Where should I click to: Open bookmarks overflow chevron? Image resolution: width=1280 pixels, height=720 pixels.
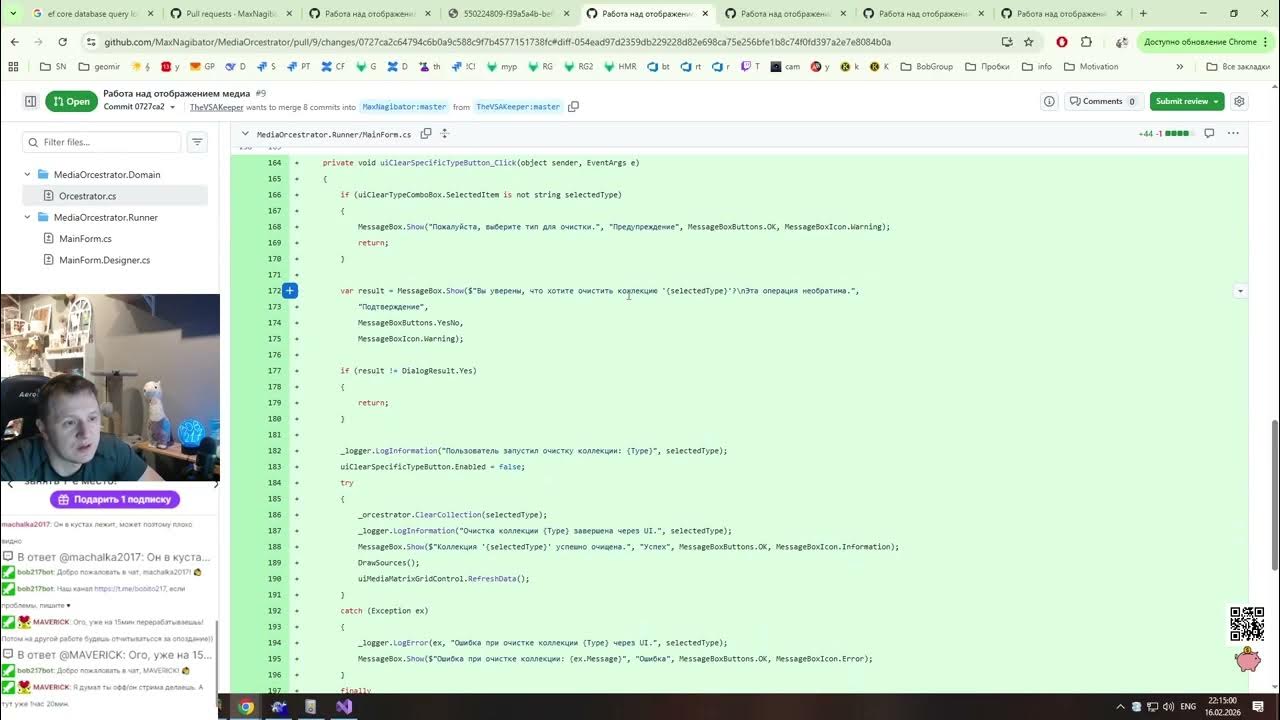(1180, 67)
